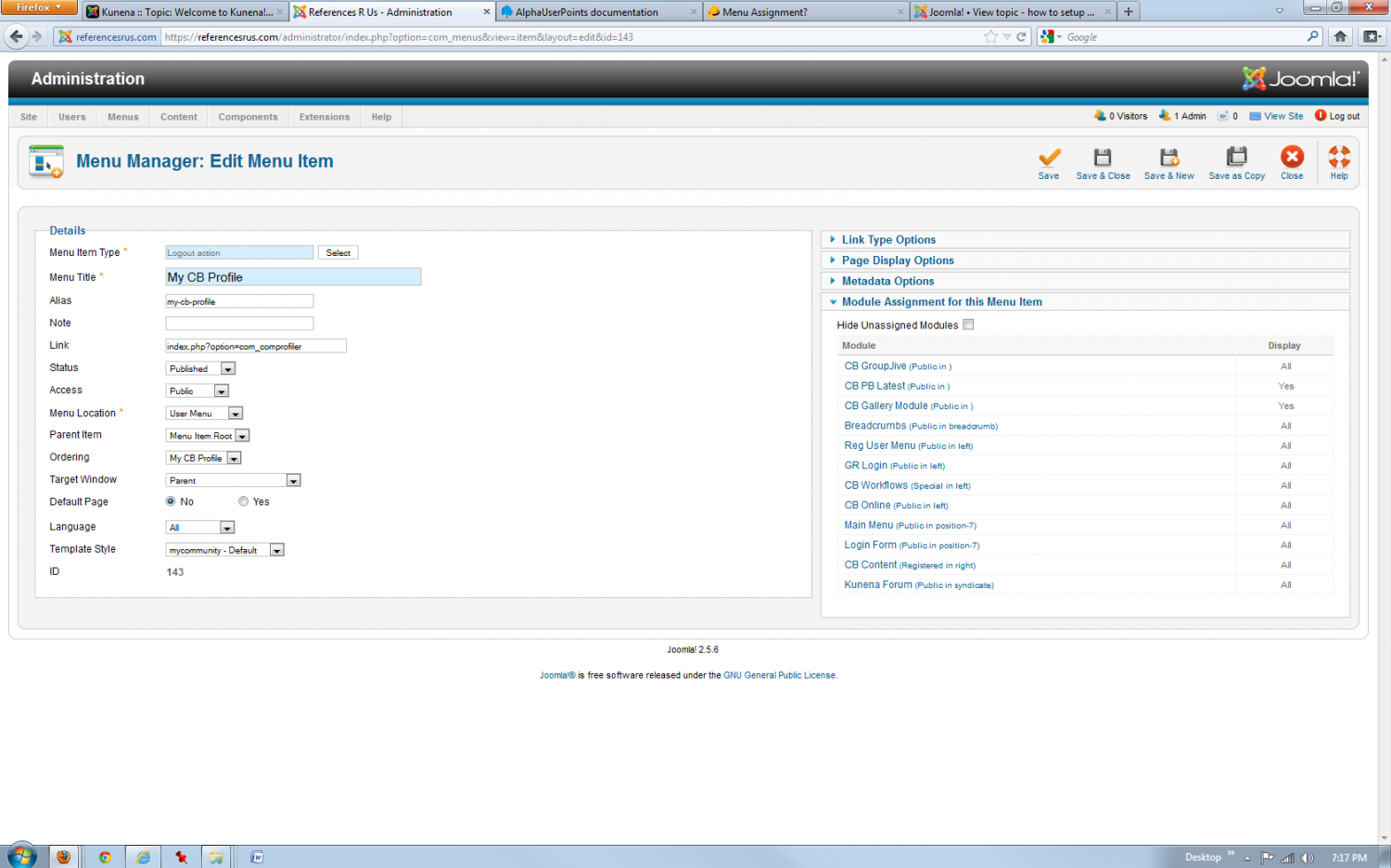Open the Ordering dropdown
This screenshot has width=1391, height=868.
click(x=203, y=458)
